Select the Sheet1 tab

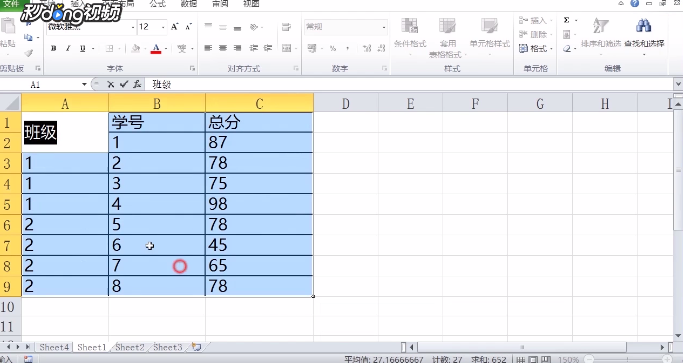[91, 347]
